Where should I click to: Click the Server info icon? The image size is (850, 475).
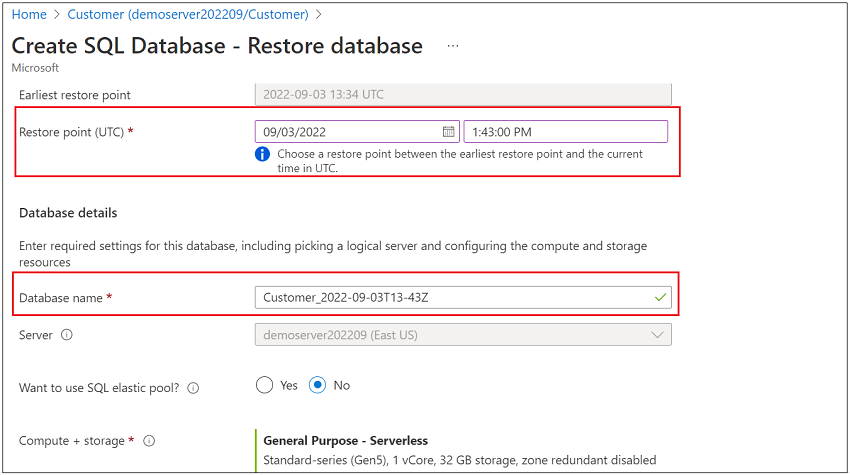67,335
